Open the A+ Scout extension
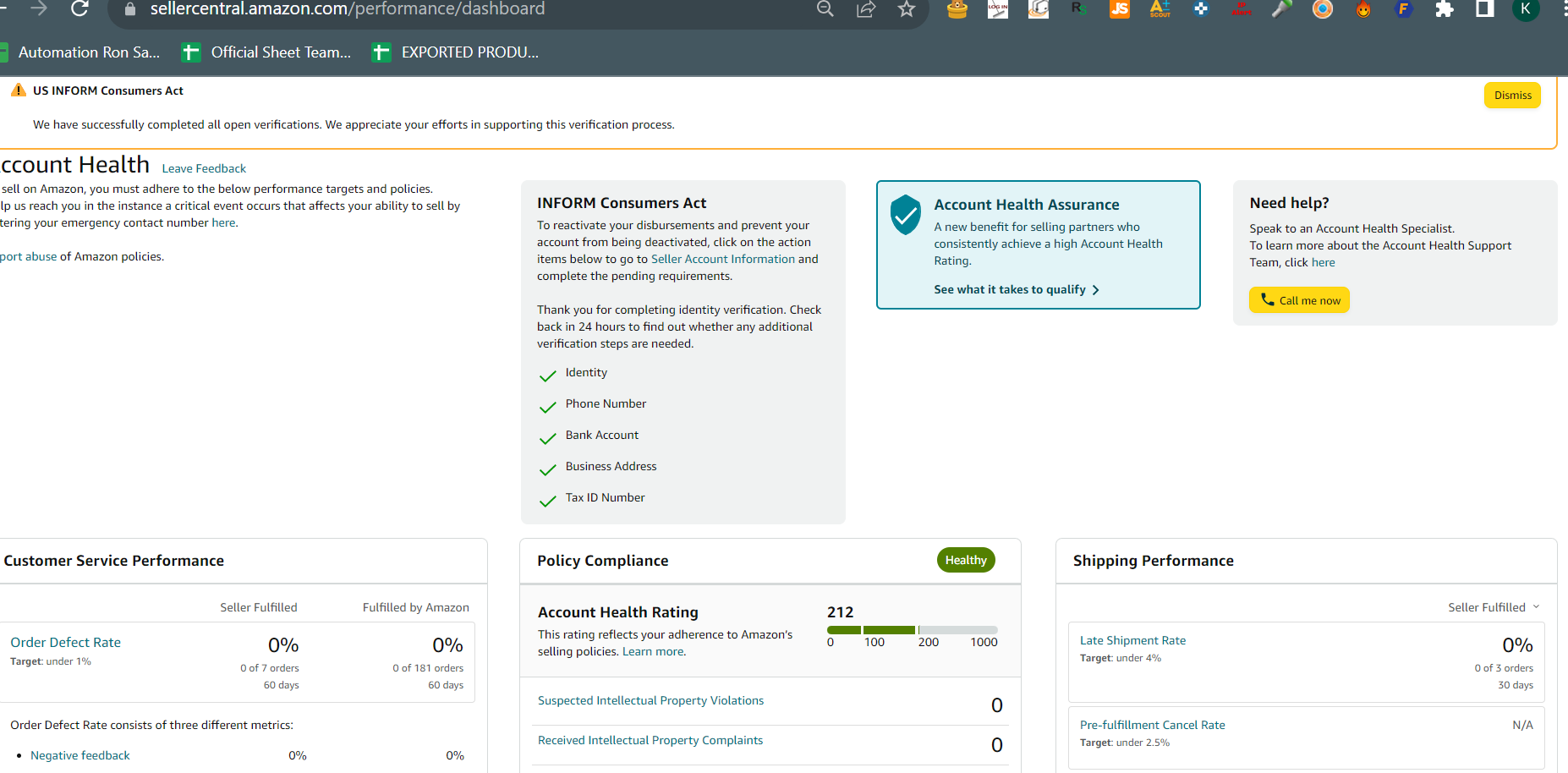Image resolution: width=1568 pixels, height=773 pixels. click(x=1160, y=9)
